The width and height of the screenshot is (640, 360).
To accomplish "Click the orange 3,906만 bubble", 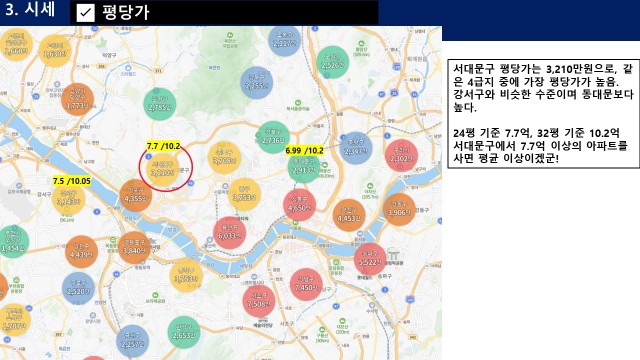I will (399, 209).
